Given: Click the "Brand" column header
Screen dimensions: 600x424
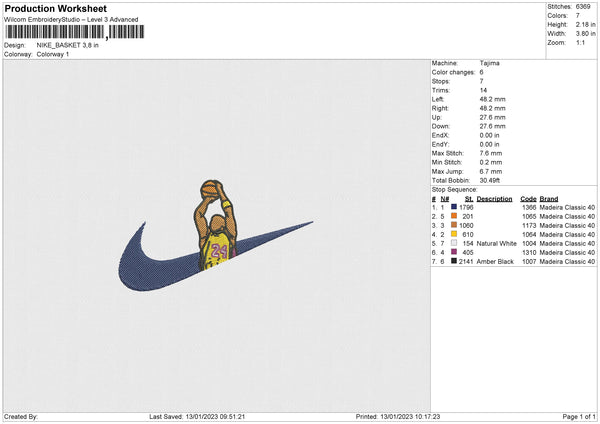Looking at the screenshot, I should pyautogui.click(x=549, y=199).
